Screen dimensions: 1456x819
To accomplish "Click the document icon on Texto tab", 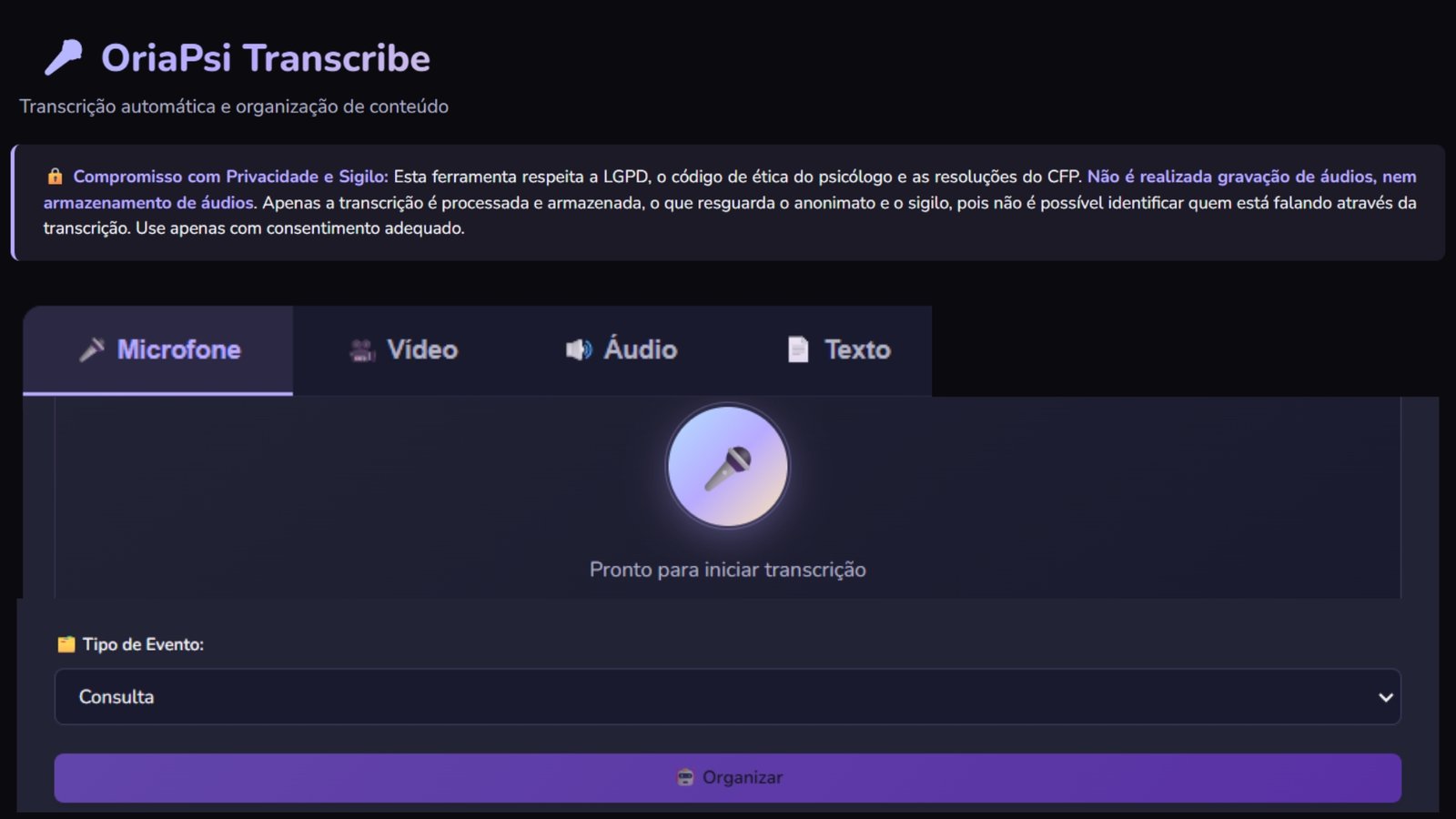I will [x=797, y=349].
